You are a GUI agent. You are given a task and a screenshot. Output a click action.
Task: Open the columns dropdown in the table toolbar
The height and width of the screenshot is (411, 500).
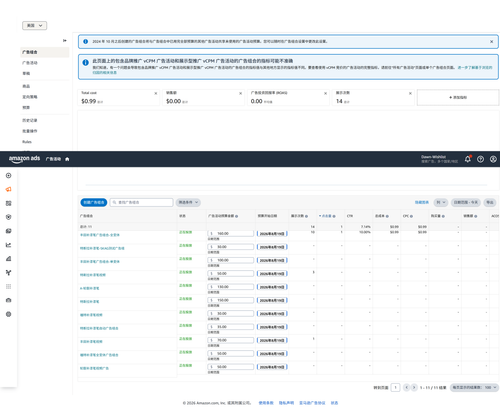coord(441,202)
